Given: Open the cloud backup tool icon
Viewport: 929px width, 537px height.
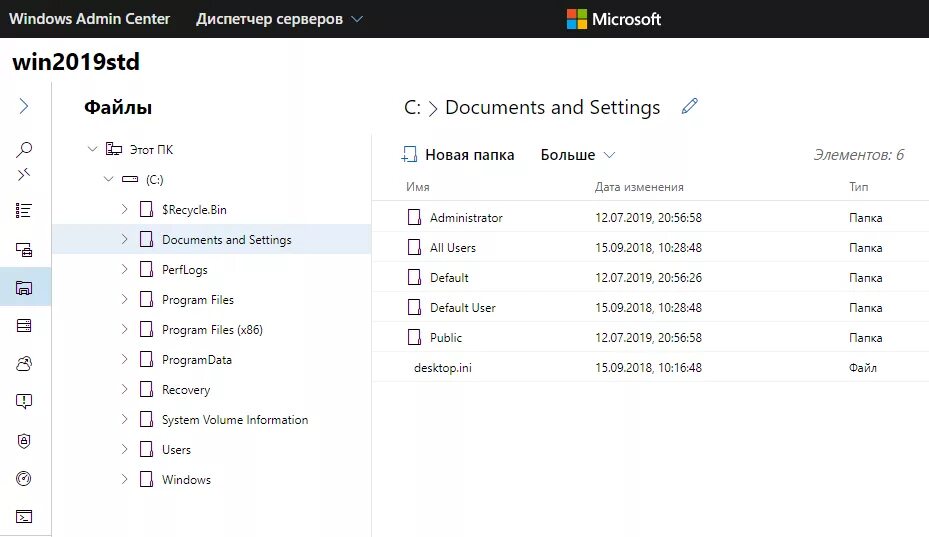Looking at the screenshot, I should (x=24, y=363).
